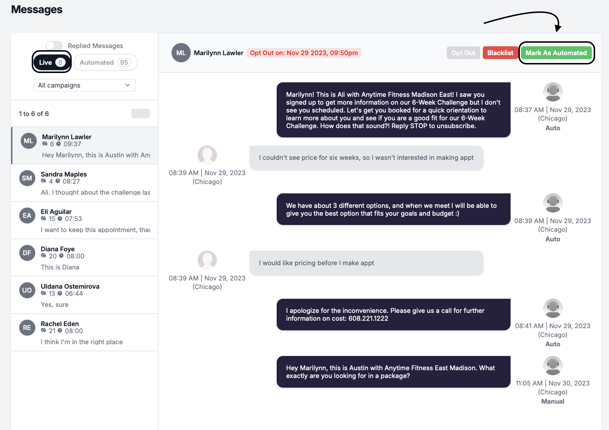Click agent headset avatar beside 08:37 AM message

coord(553,92)
